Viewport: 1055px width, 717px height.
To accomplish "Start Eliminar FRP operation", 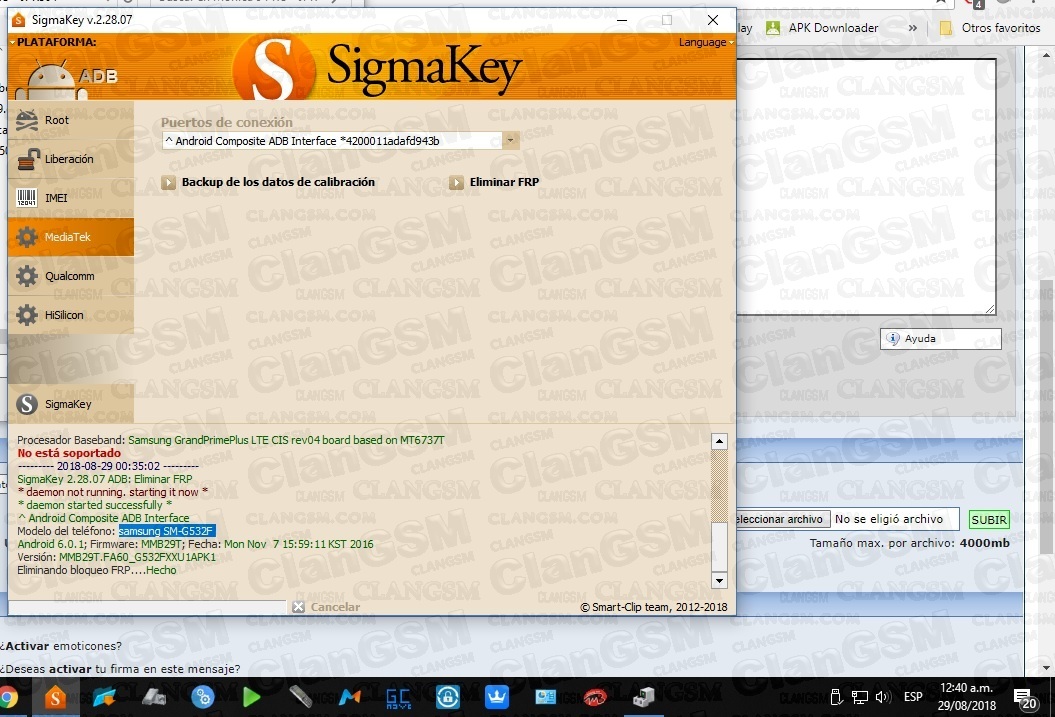I will 495,182.
